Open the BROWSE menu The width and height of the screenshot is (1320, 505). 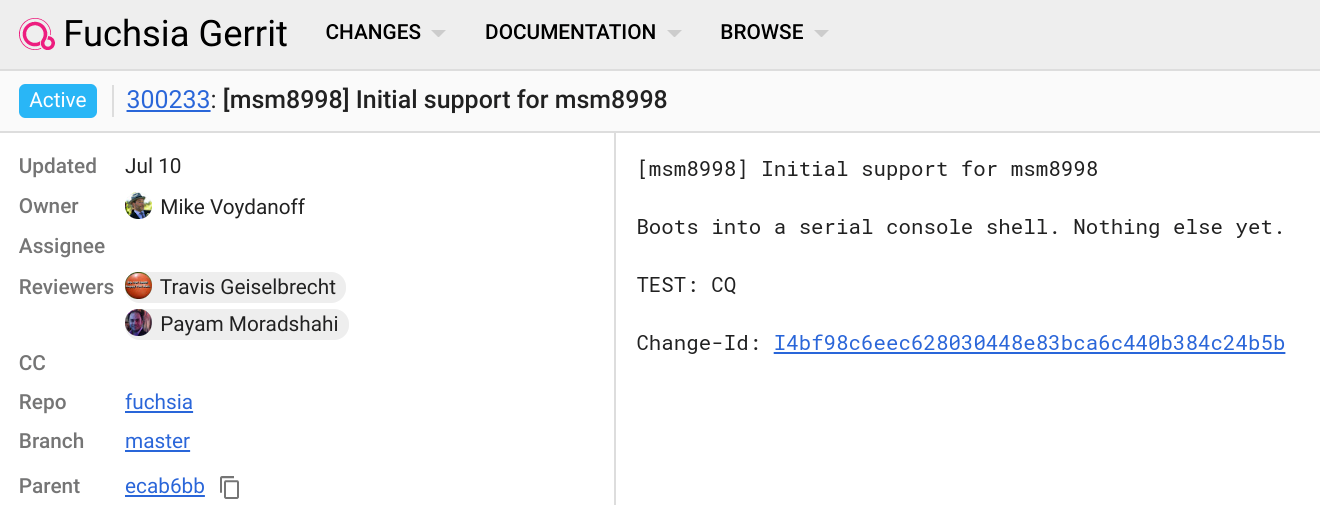coord(761,32)
